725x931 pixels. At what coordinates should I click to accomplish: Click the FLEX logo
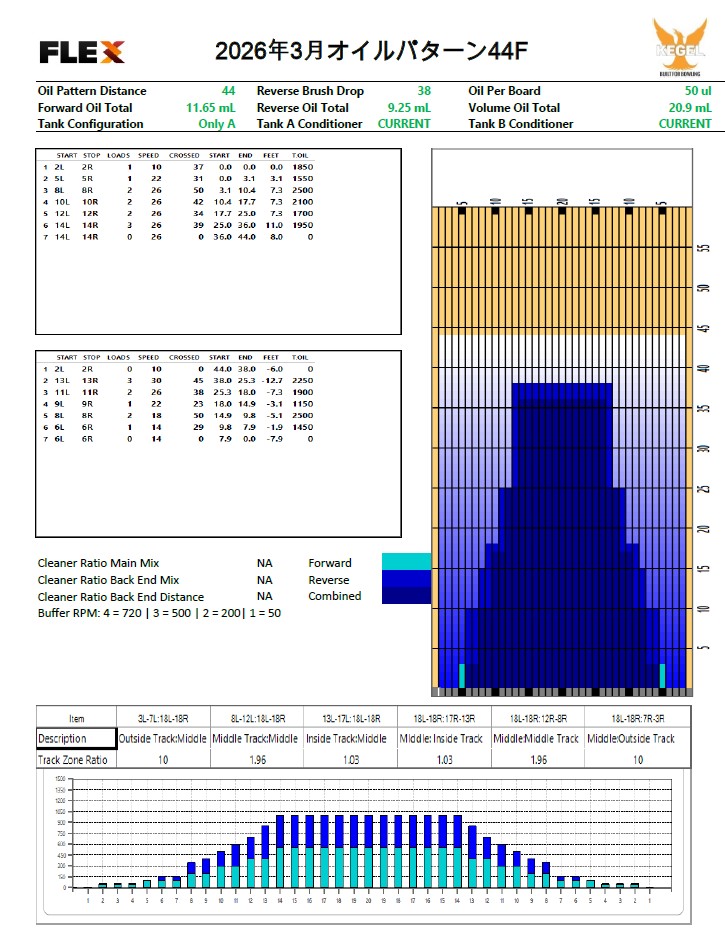click(x=81, y=52)
